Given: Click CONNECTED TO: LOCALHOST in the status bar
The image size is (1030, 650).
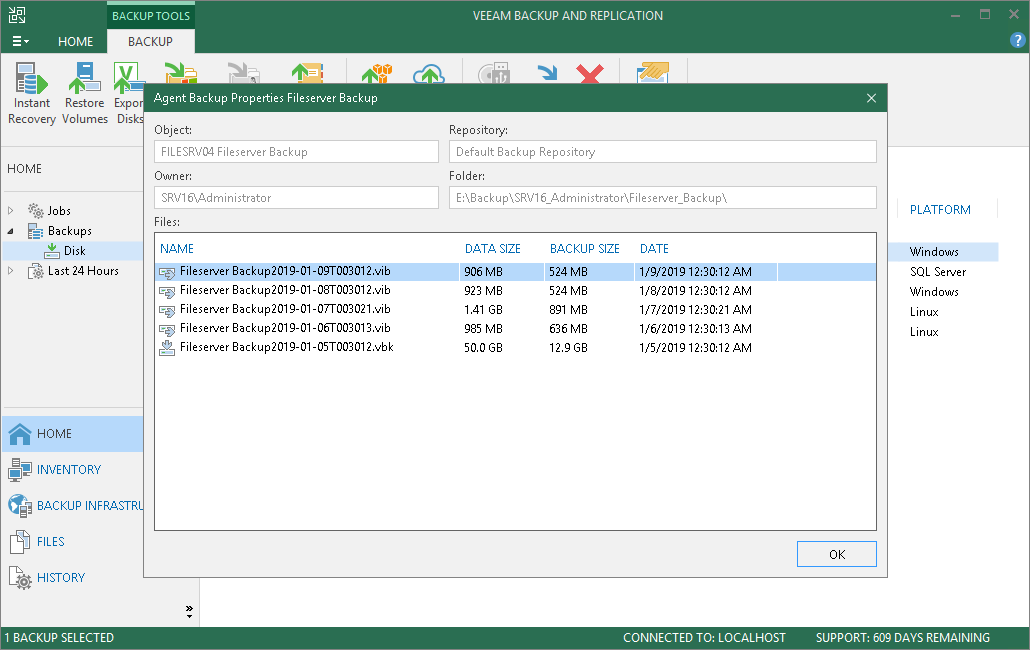Looking at the screenshot, I should click(x=704, y=638).
